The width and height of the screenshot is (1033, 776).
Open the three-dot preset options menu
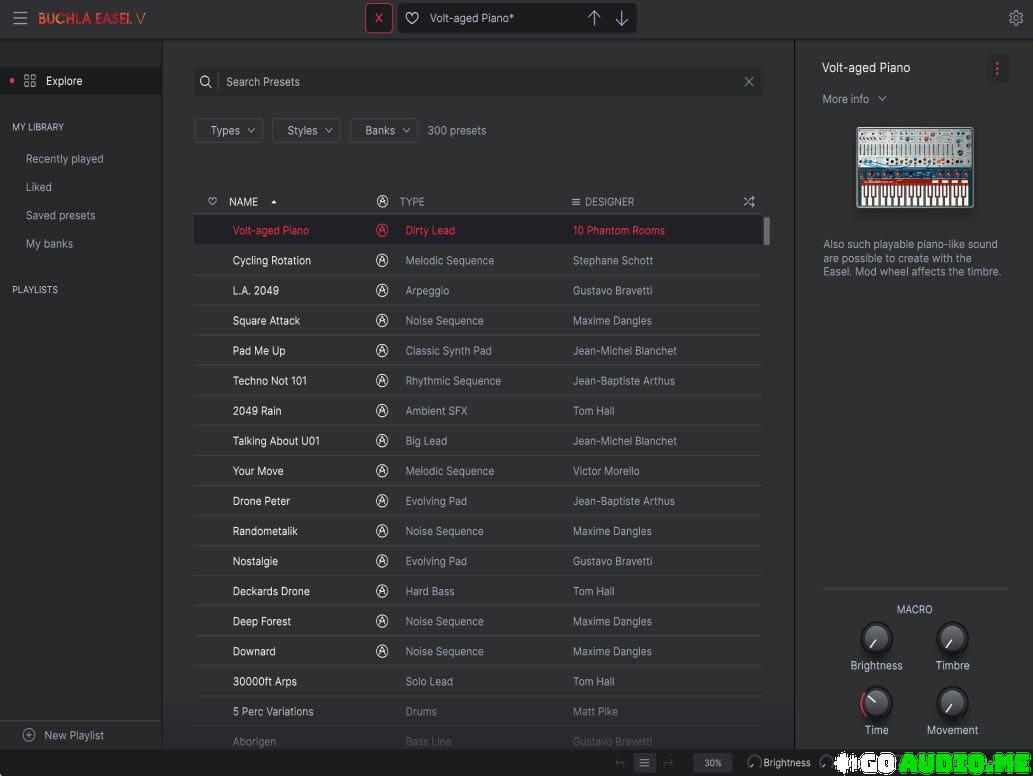point(997,69)
